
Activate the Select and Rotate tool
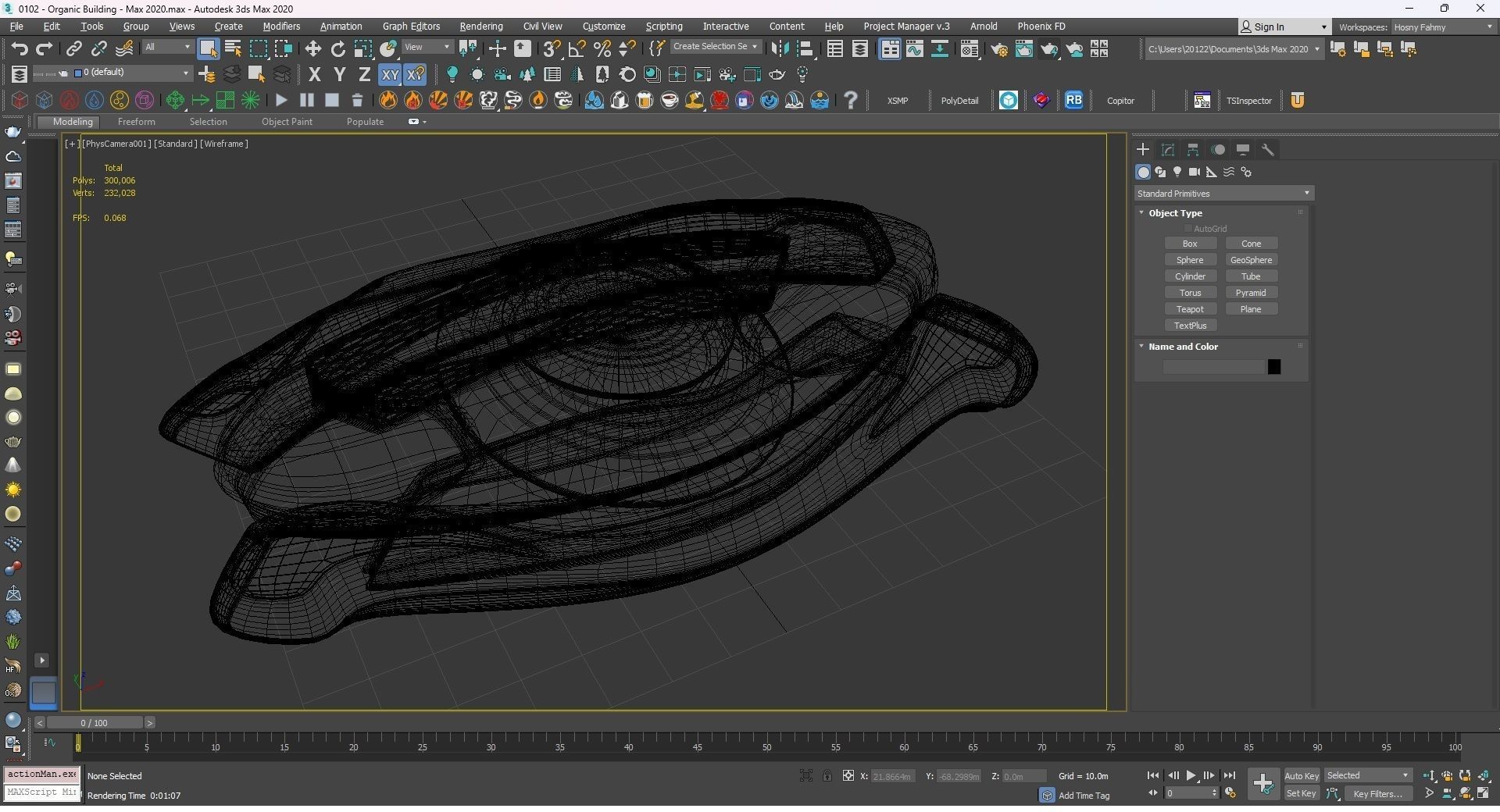click(x=337, y=49)
